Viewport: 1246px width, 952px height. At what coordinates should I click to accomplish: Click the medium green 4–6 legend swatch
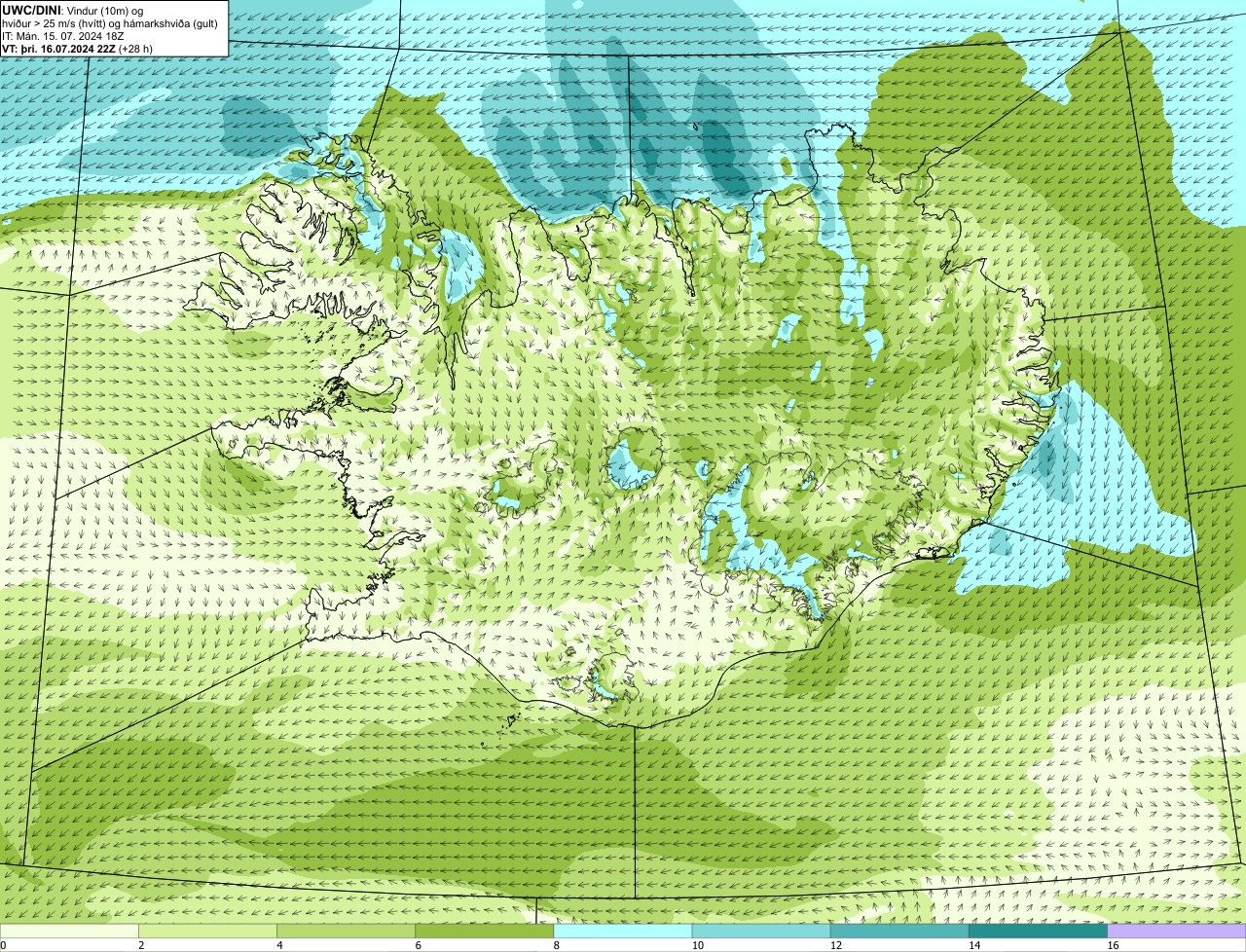[347, 931]
